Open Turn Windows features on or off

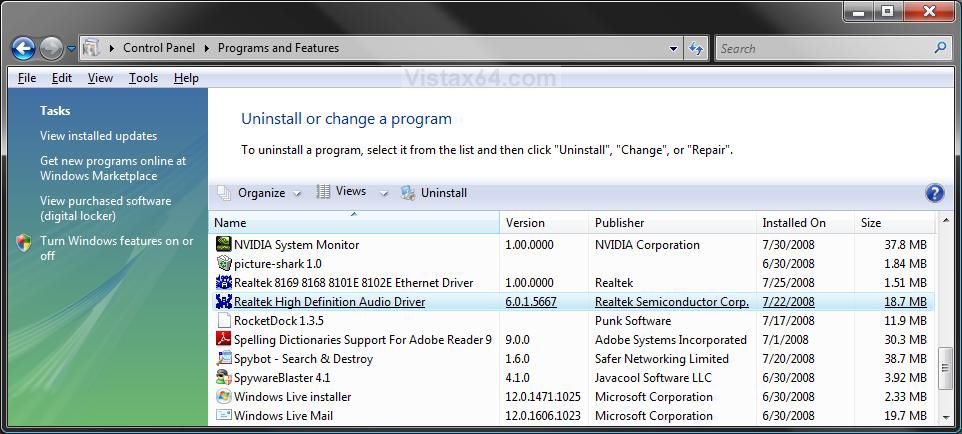(x=117, y=248)
